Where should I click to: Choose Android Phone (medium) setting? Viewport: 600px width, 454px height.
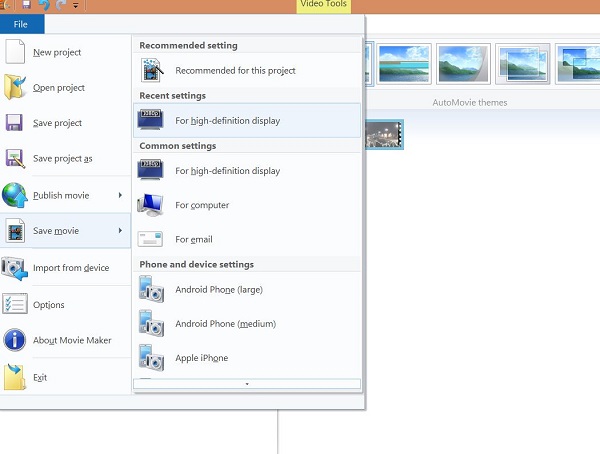point(247,324)
